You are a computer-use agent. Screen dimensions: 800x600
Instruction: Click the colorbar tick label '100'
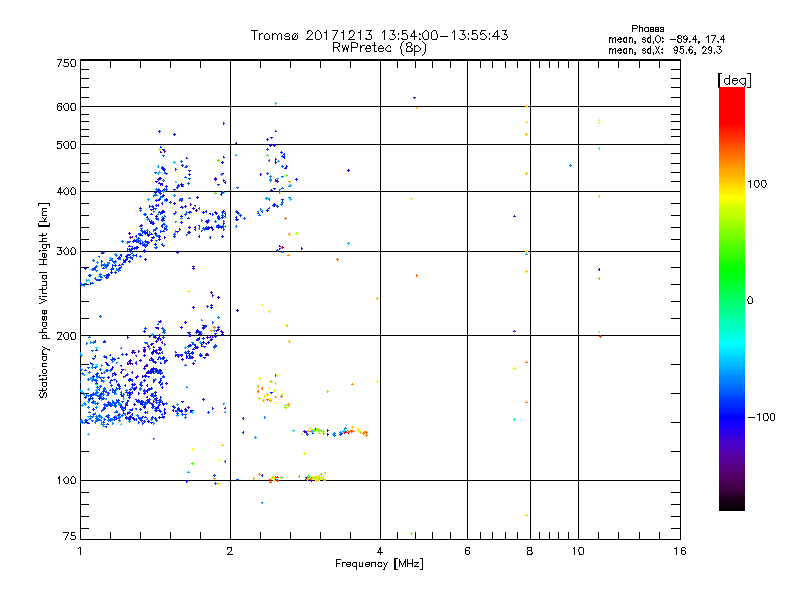coord(757,184)
